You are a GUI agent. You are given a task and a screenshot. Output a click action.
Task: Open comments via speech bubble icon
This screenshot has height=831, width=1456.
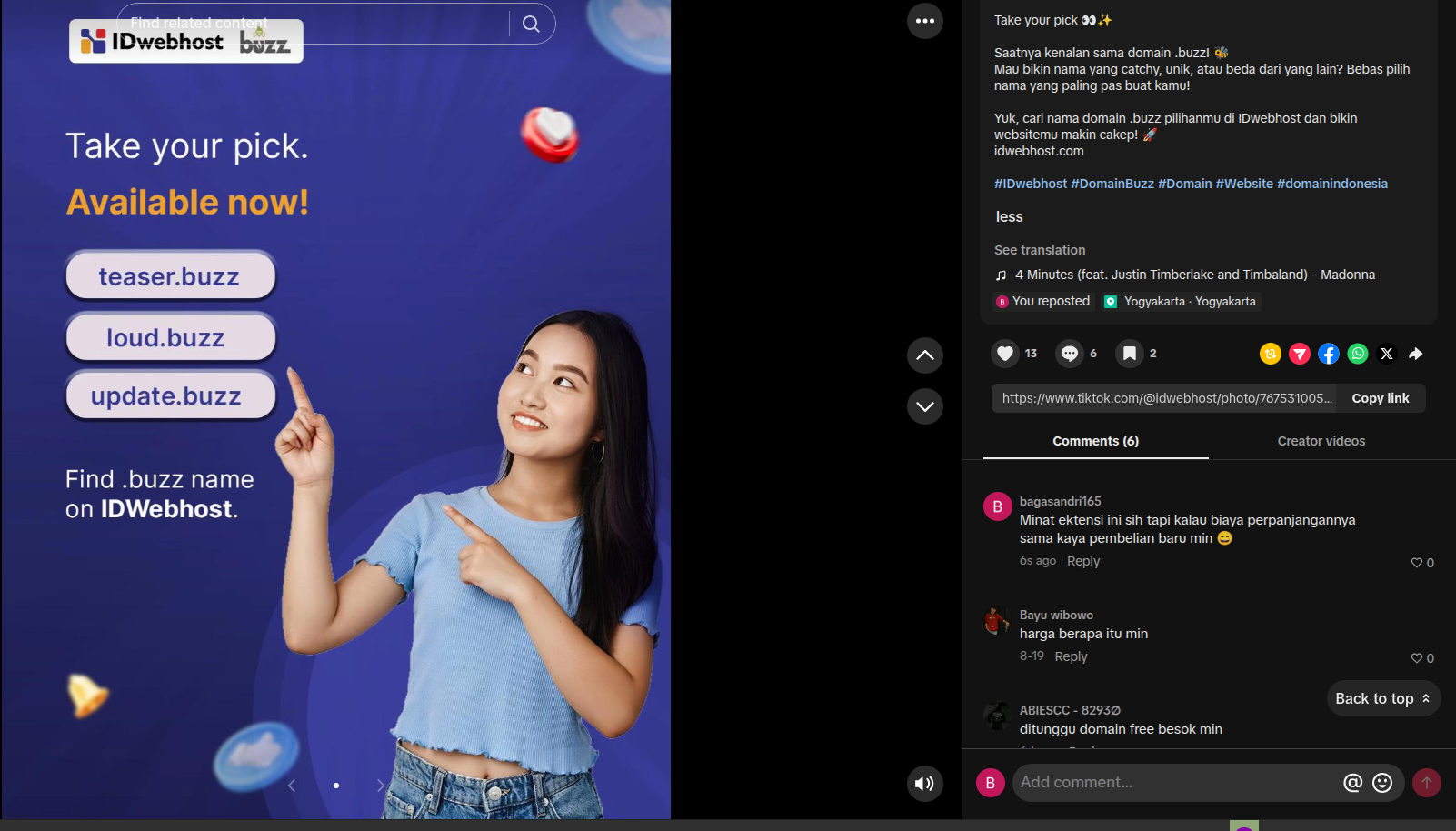pos(1070,354)
